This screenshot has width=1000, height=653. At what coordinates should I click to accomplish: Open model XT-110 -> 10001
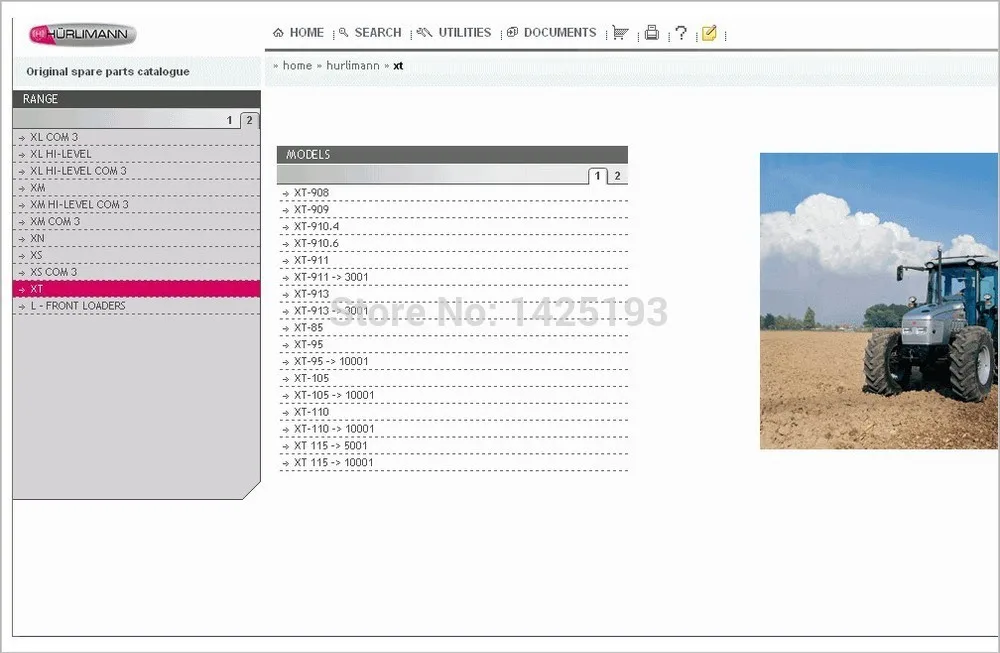pyautogui.click(x=453, y=429)
